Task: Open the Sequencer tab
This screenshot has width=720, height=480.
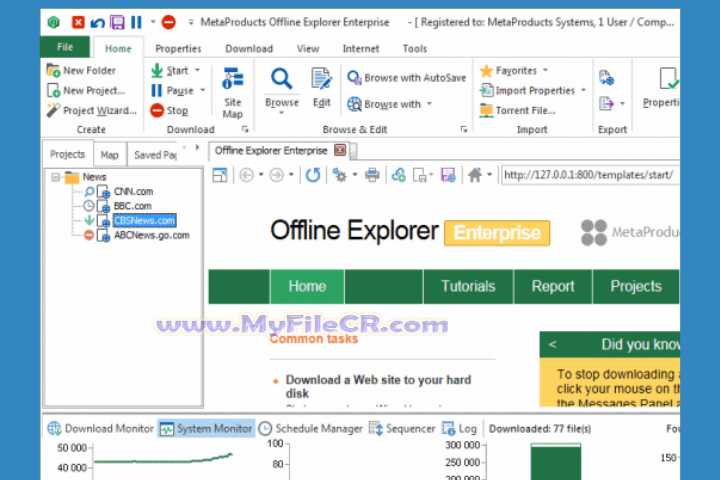Action: click(x=402, y=429)
